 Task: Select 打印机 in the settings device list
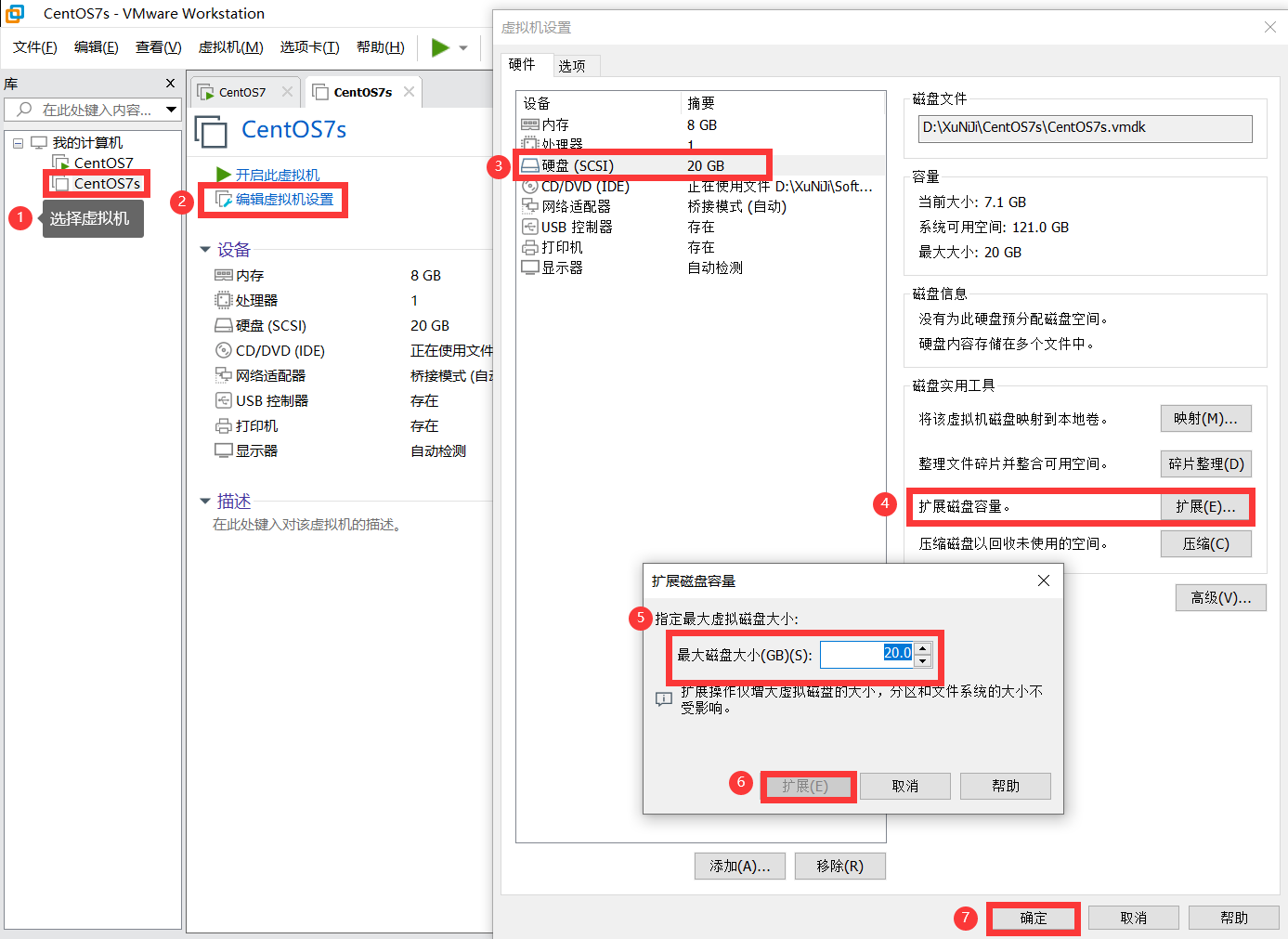pos(700,247)
